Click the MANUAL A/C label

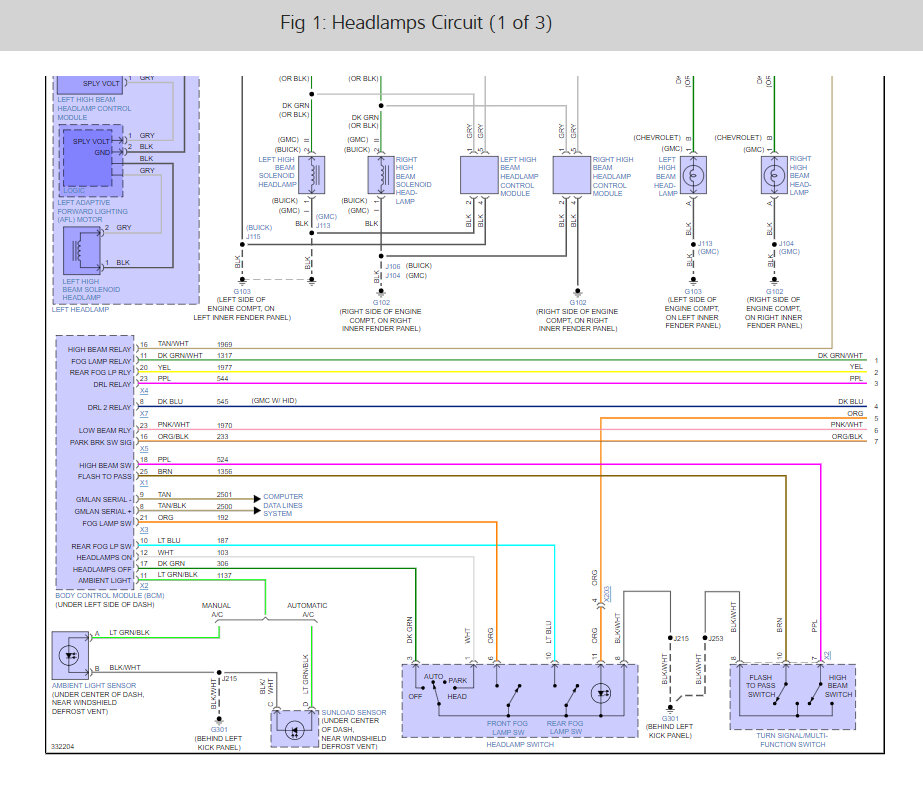click(x=217, y=610)
